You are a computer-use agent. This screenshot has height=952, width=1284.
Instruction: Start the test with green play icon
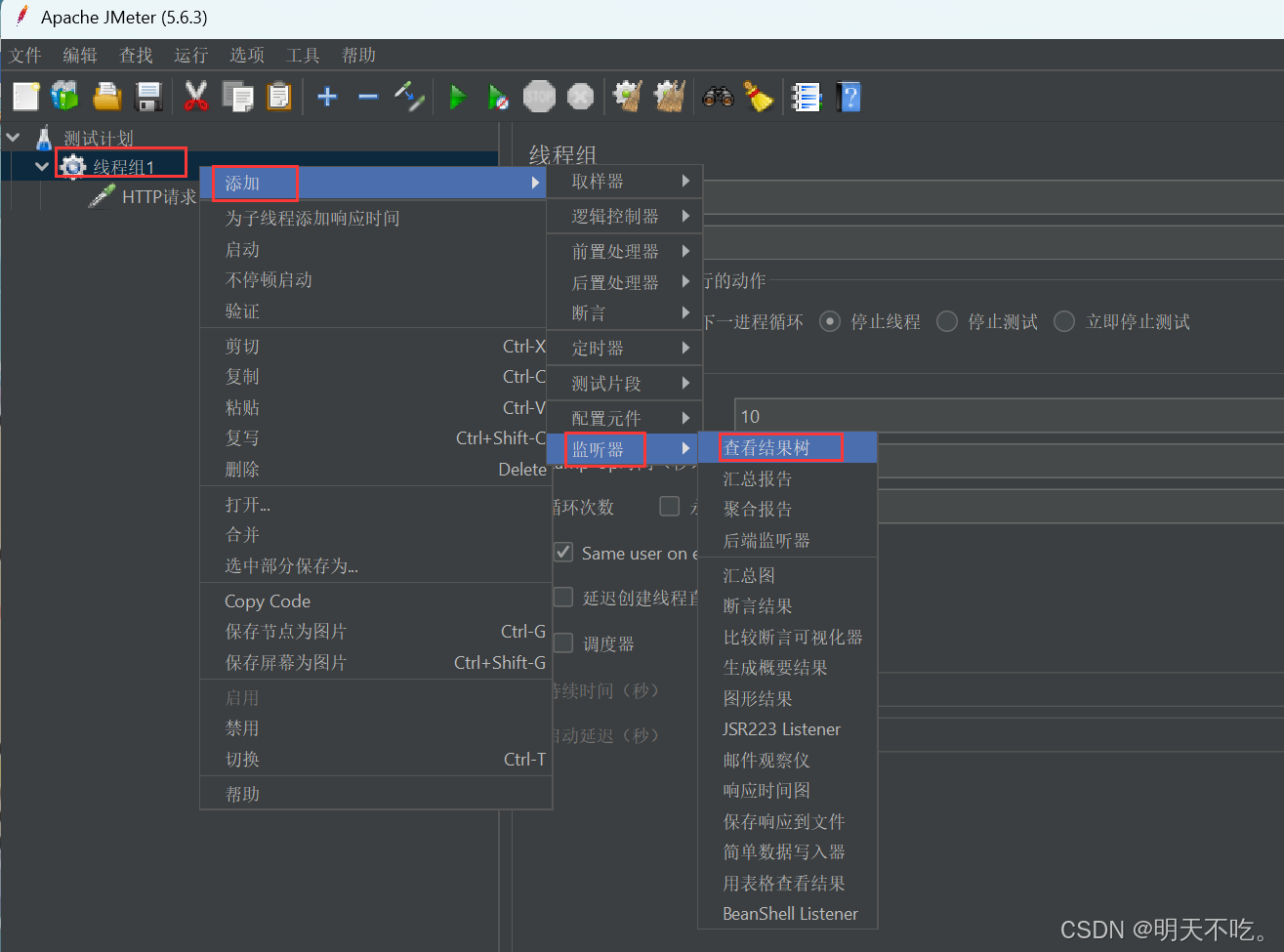click(x=457, y=96)
